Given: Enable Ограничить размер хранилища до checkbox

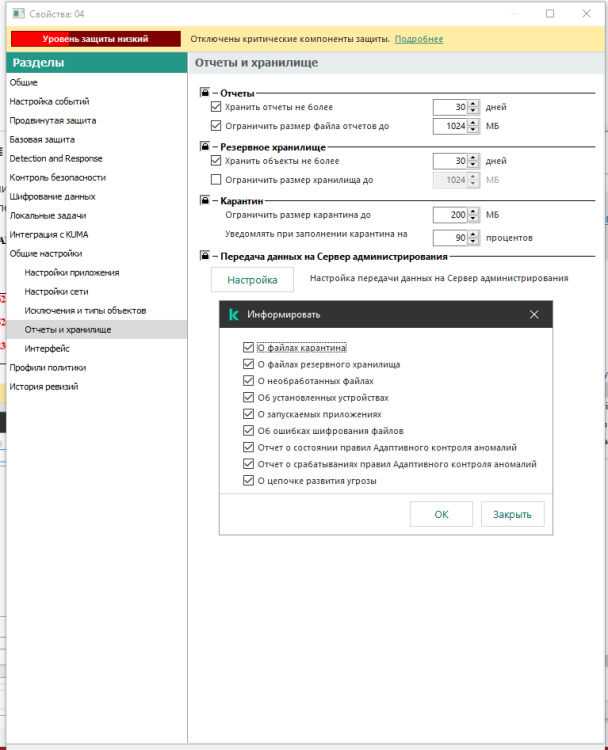Looking at the screenshot, I should point(216,179).
